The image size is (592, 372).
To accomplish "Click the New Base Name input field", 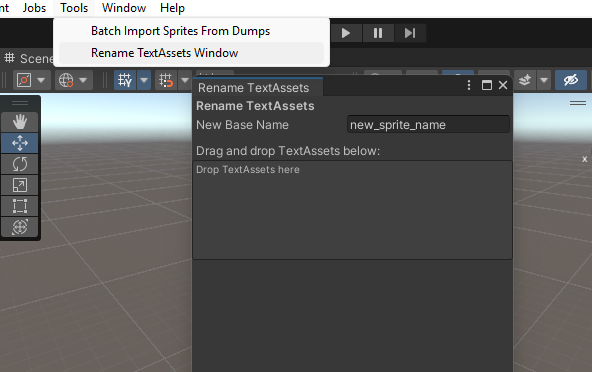I will coord(428,125).
